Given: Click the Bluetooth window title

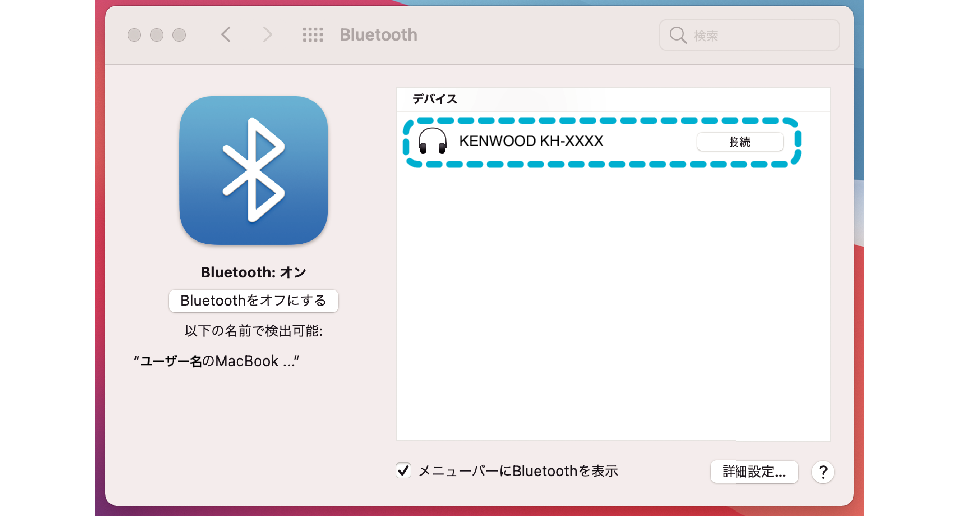Looking at the screenshot, I should (x=378, y=35).
